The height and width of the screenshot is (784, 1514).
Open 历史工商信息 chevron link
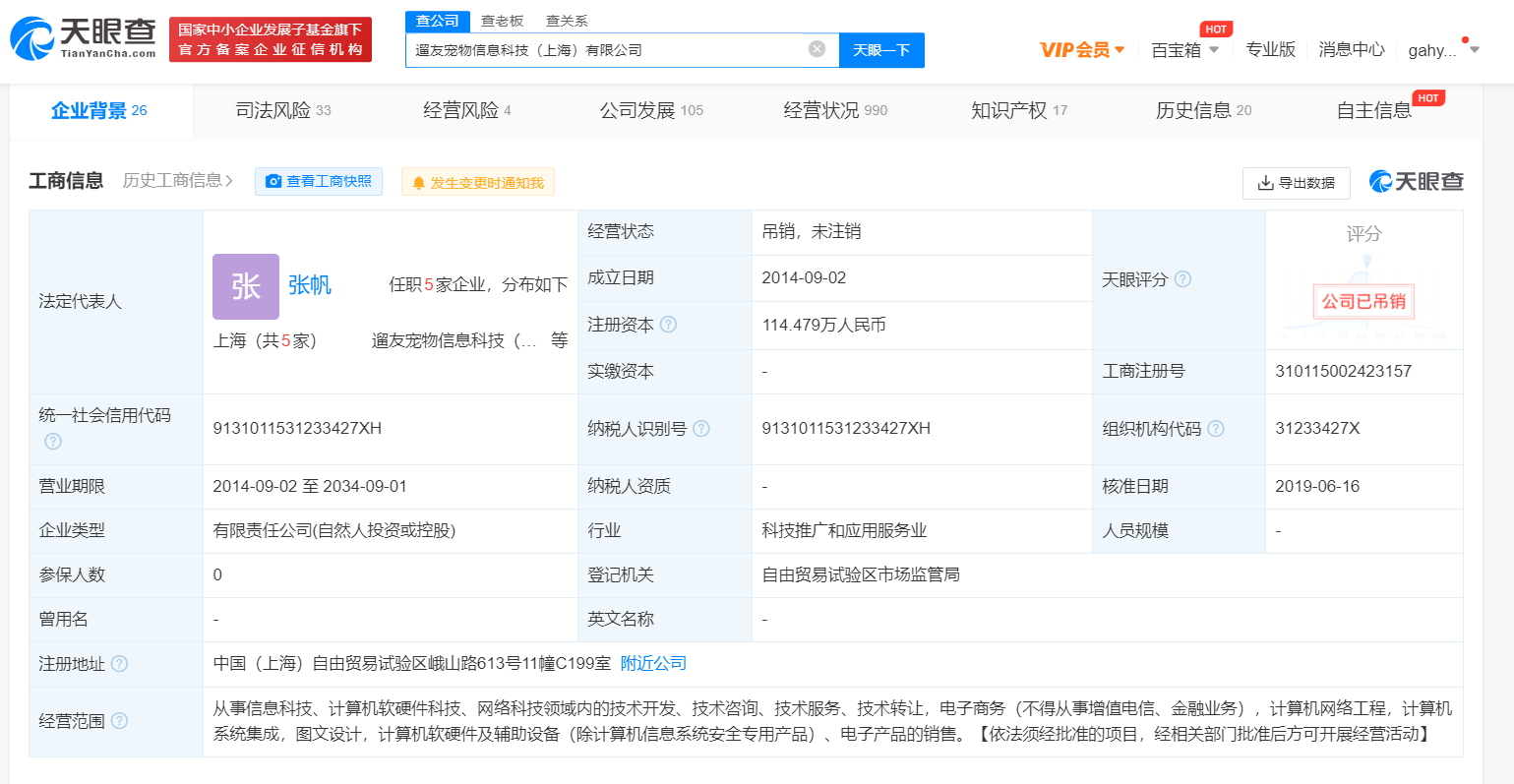(178, 180)
